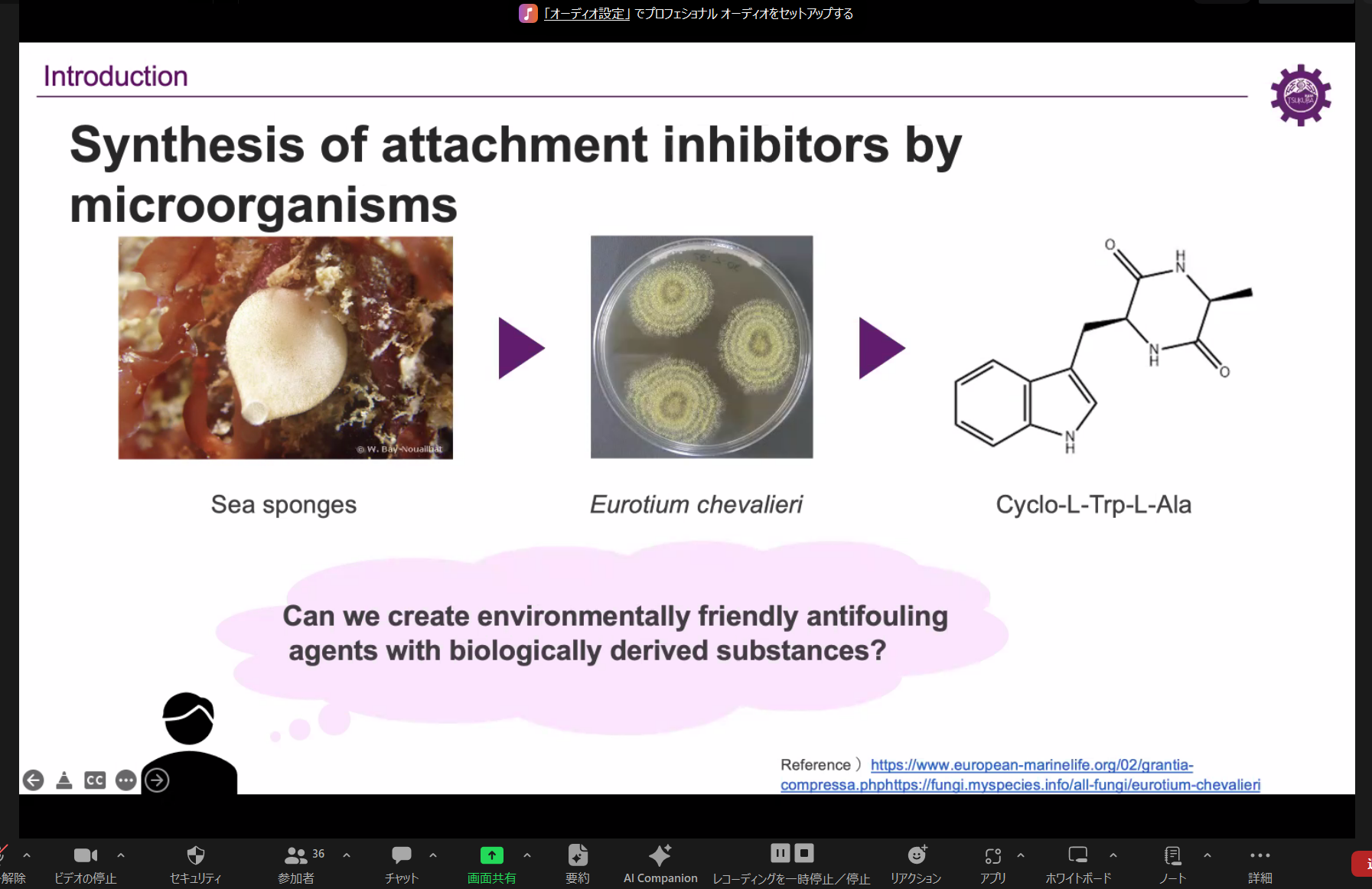This screenshot has width=1372, height=889.
Task: Open the アプリ apps menu
Action: pos(992,855)
